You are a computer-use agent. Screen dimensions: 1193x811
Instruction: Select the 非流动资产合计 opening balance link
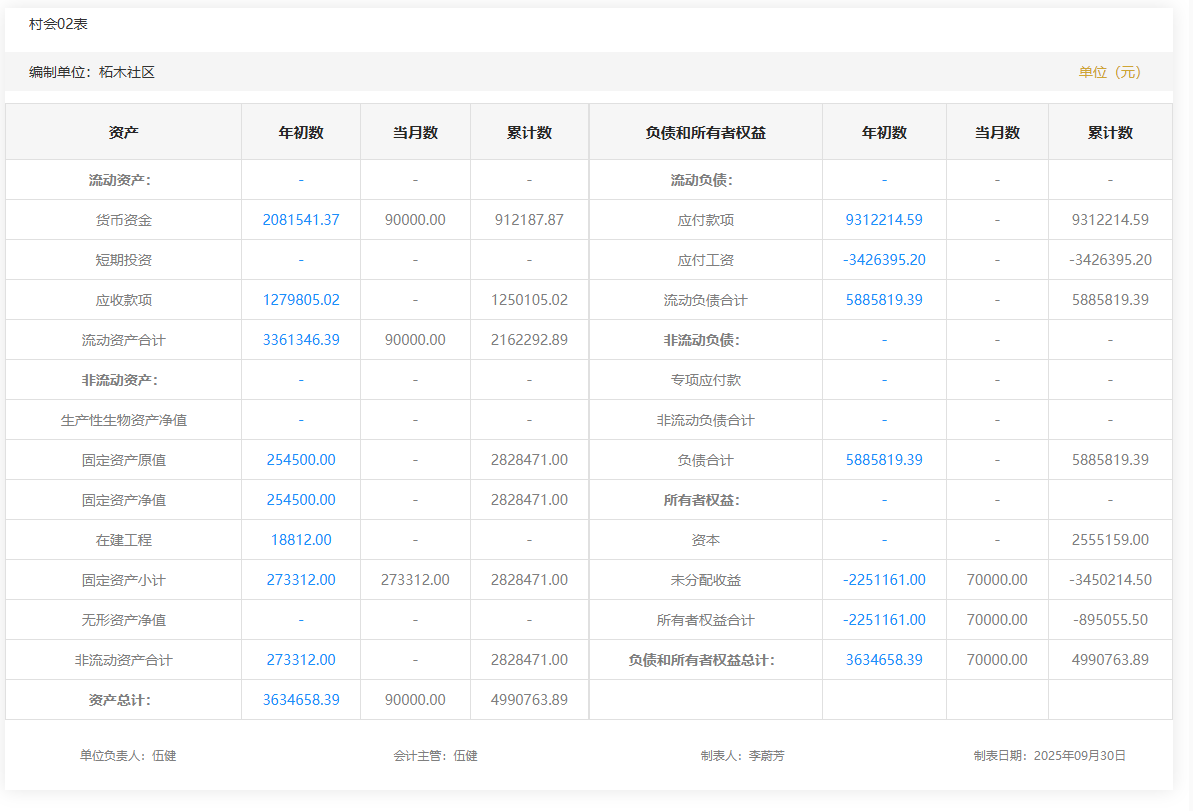[x=301, y=660]
